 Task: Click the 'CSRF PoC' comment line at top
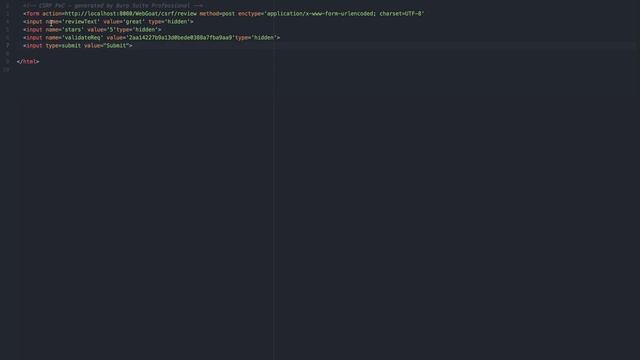[113, 5]
